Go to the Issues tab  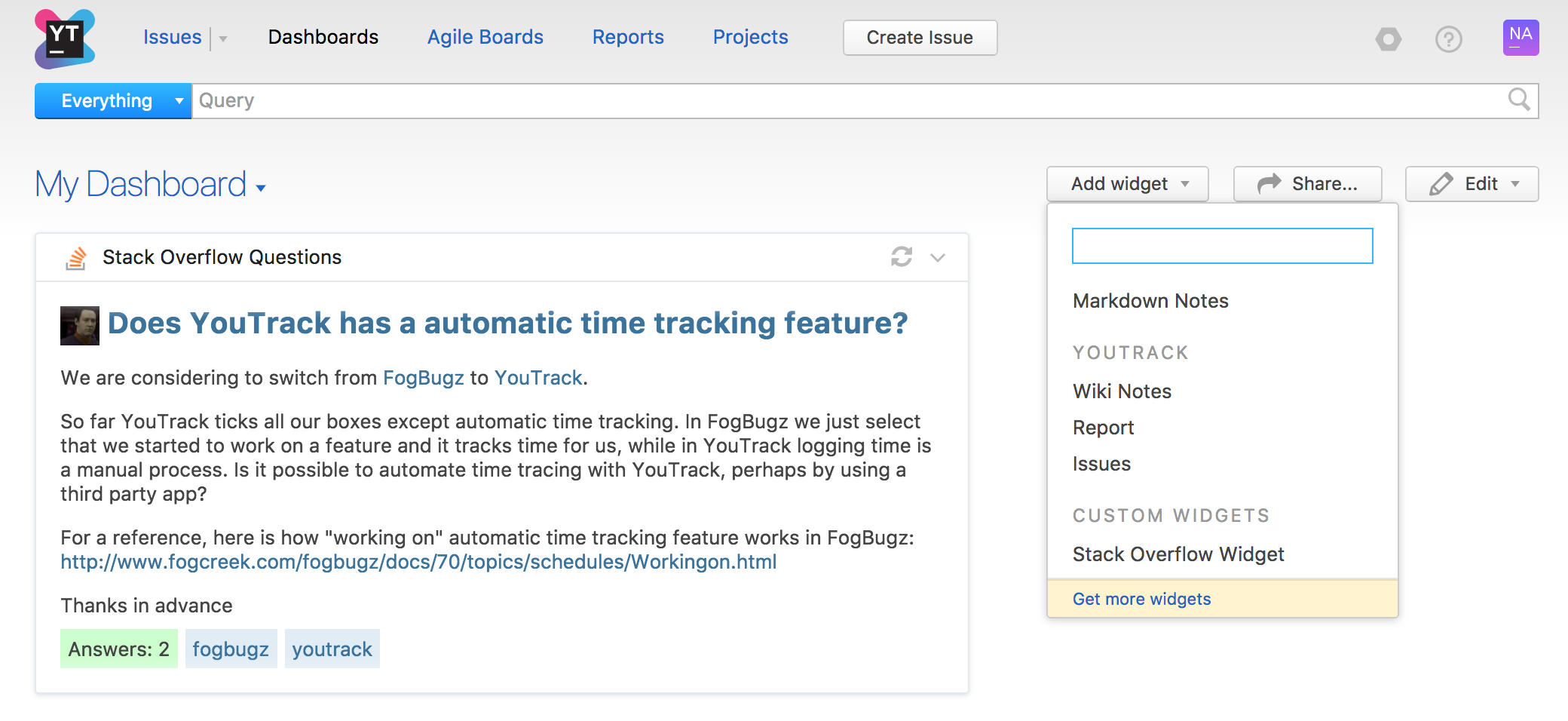(172, 37)
